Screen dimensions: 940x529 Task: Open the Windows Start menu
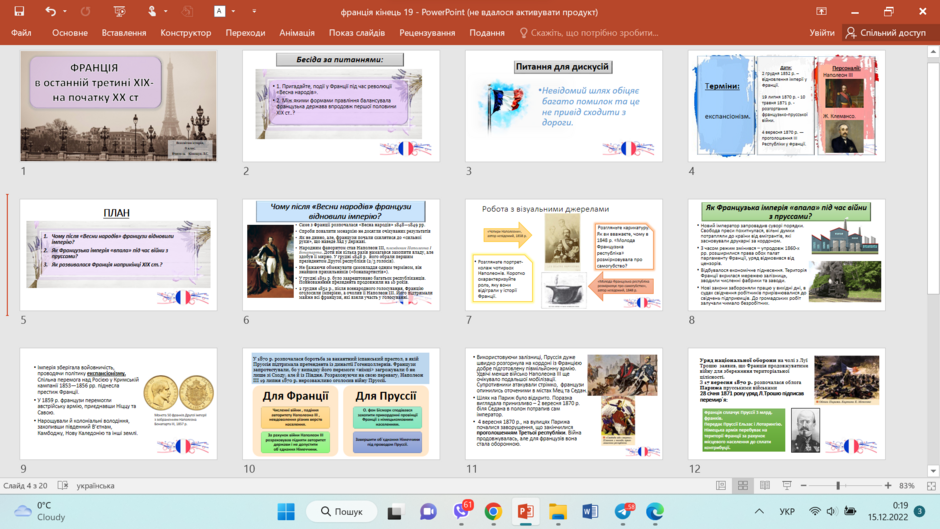pyautogui.click(x=286, y=512)
